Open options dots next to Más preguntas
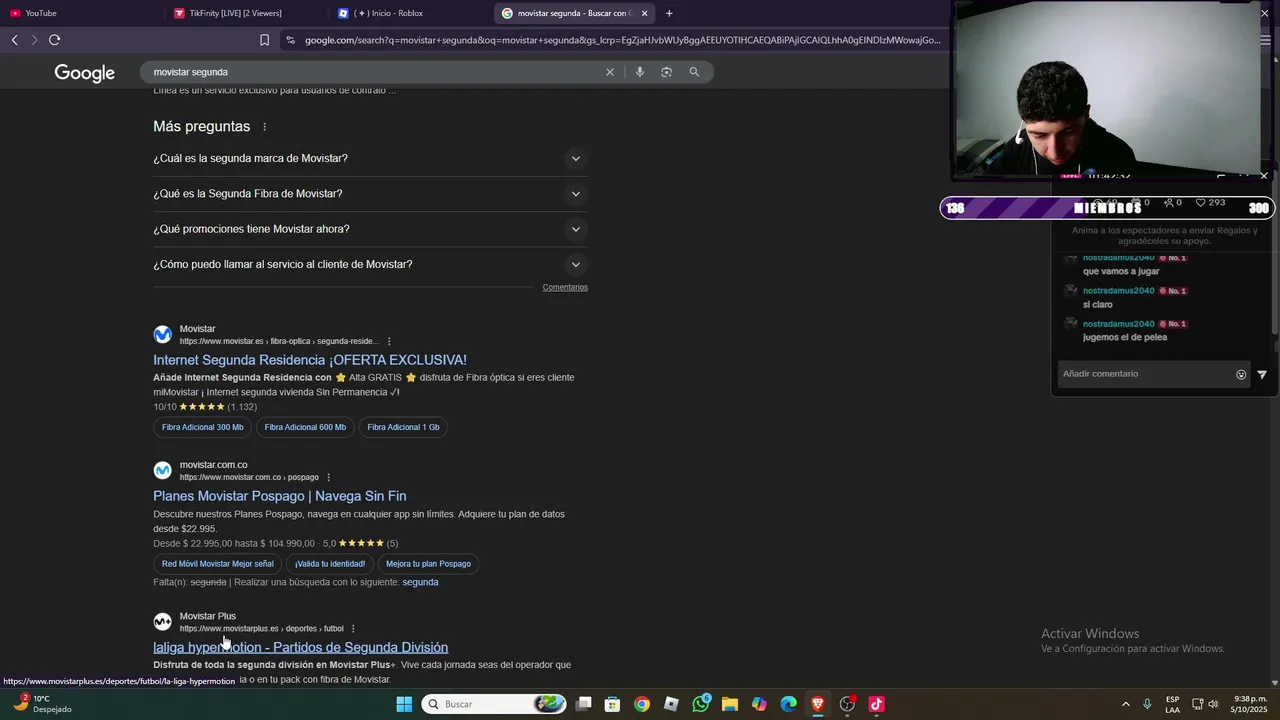Image resolution: width=1280 pixels, height=720 pixels. 265,127
